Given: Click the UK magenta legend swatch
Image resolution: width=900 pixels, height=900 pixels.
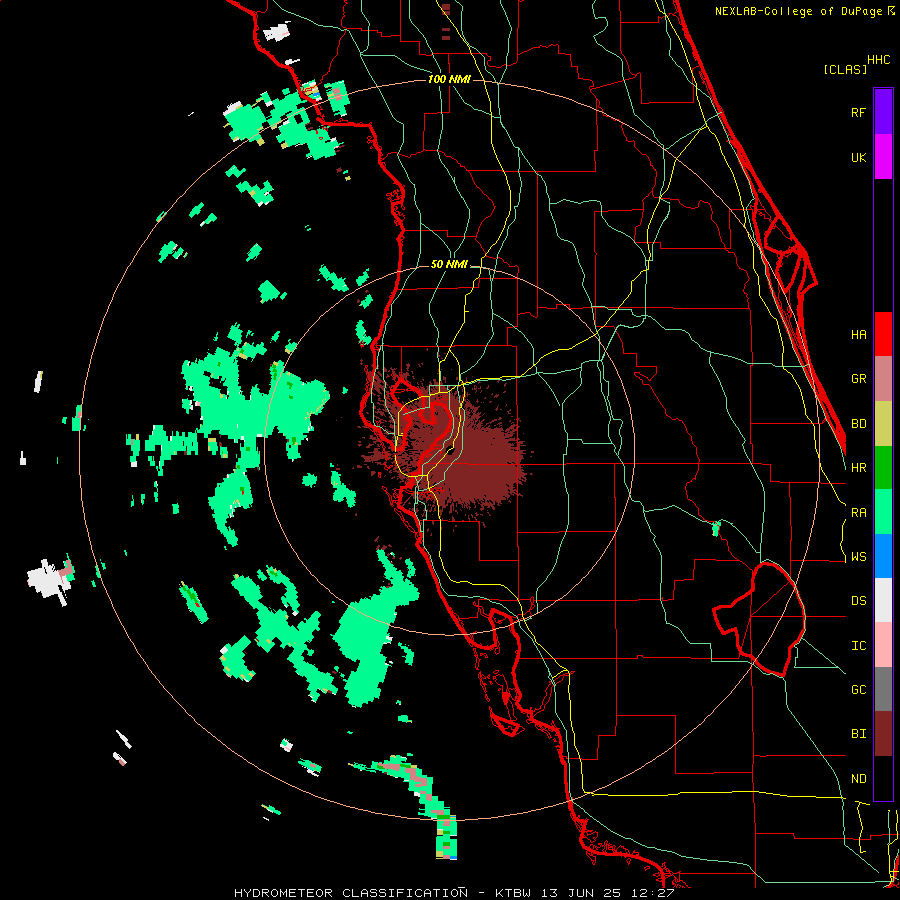Looking at the screenshot, I should coord(883,157).
